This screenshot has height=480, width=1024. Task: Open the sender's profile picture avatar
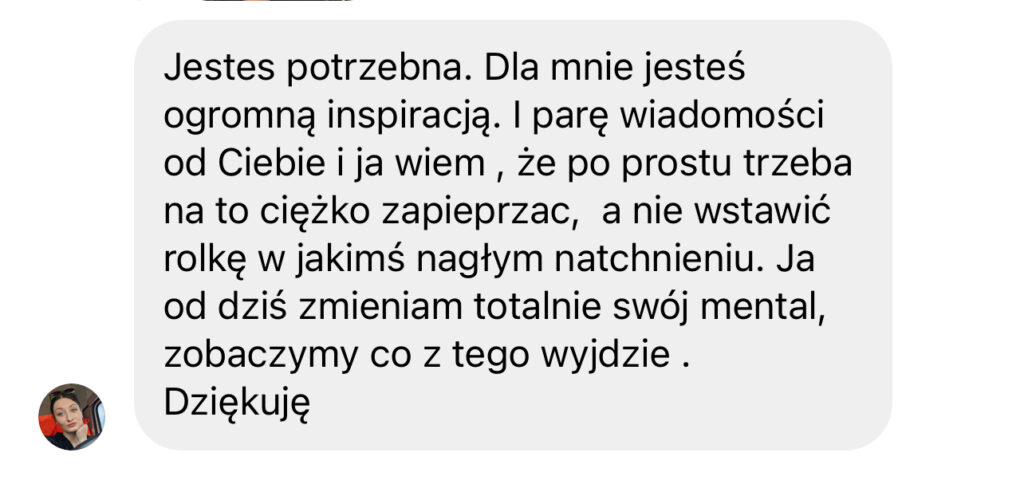click(x=71, y=417)
